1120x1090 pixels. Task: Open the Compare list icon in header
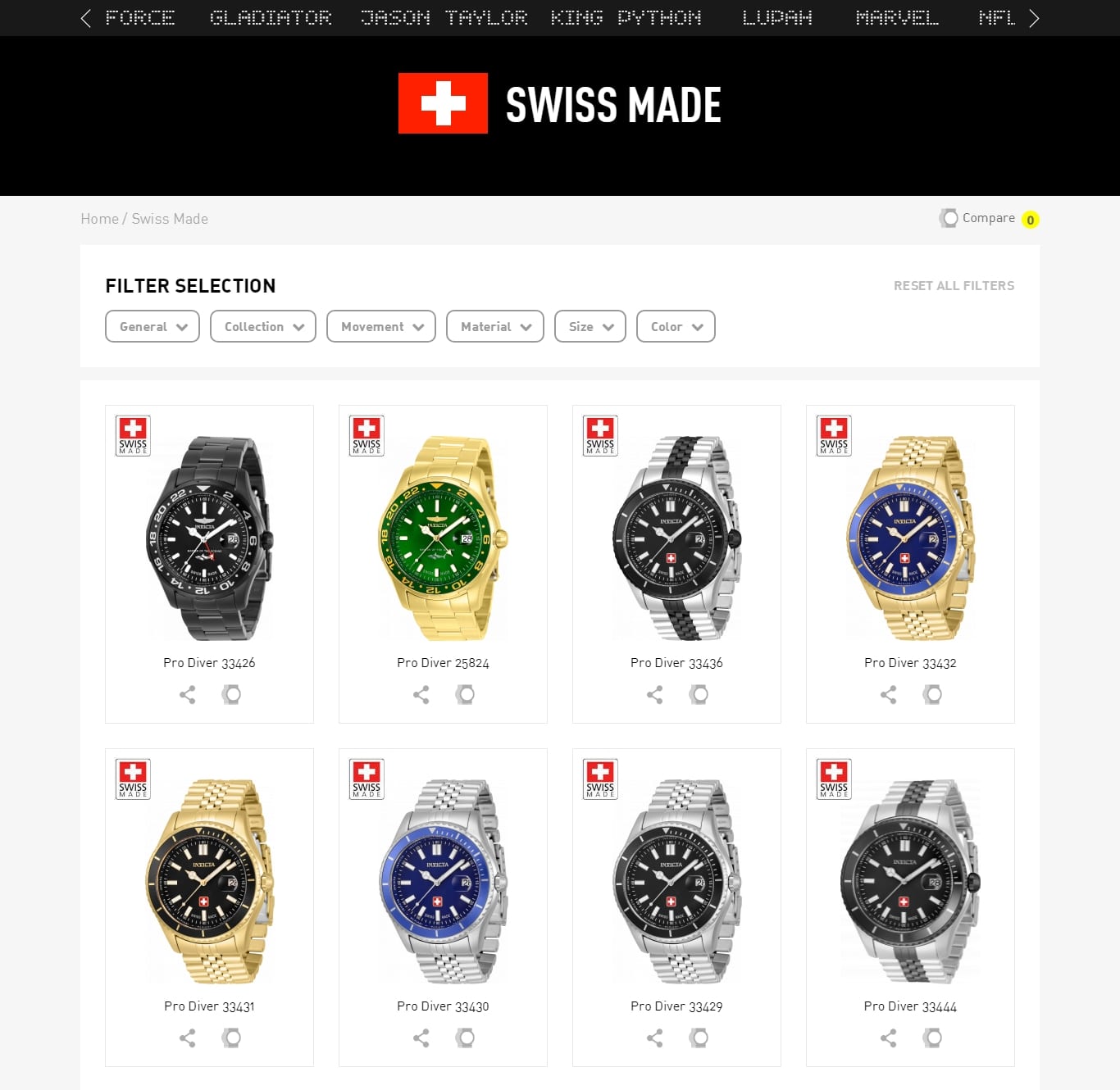(949, 218)
